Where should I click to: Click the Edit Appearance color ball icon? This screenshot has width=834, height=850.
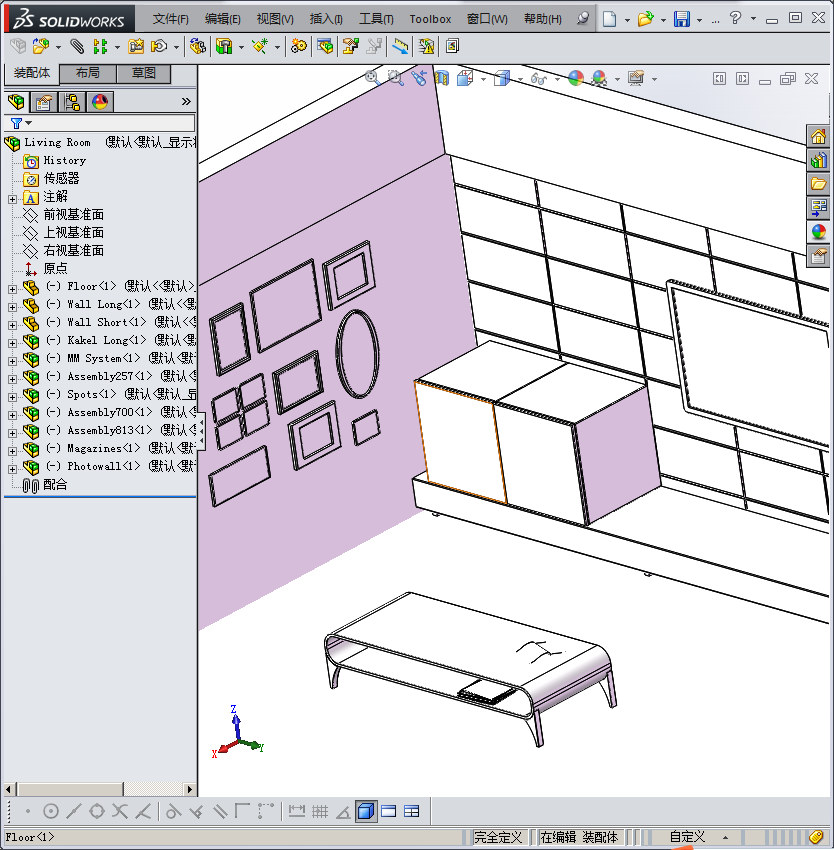576,78
